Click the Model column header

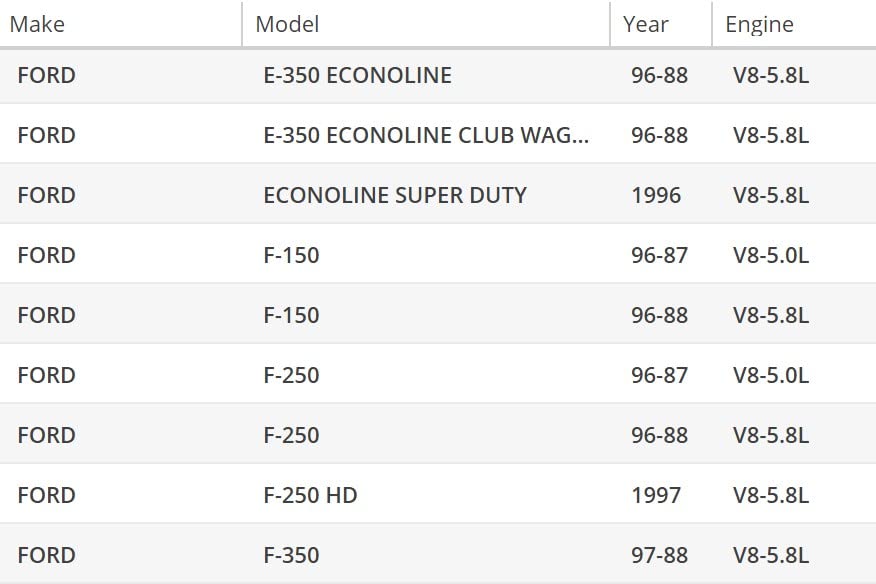coord(288,24)
